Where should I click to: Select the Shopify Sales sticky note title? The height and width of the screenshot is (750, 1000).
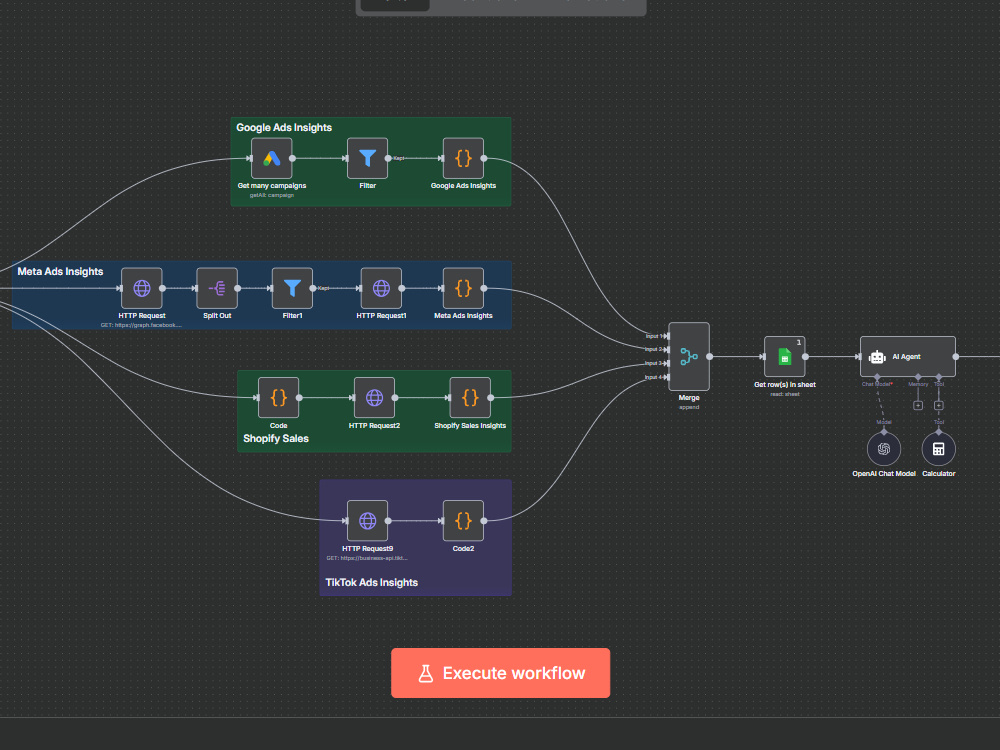tap(276, 439)
